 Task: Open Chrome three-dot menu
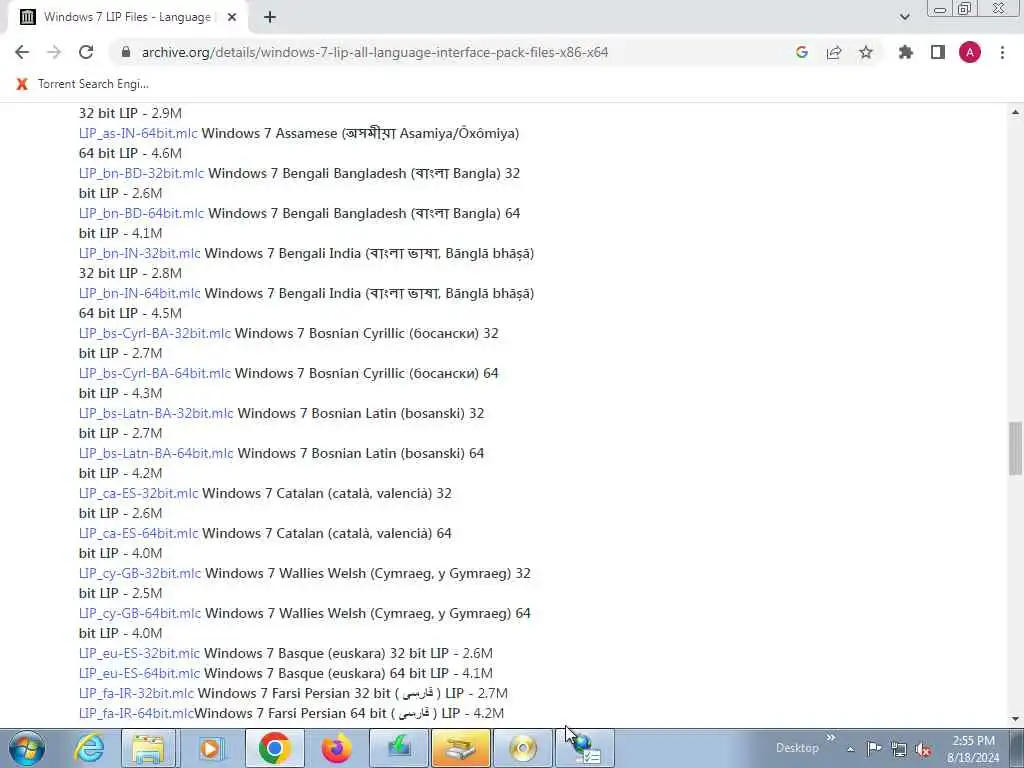click(x=1002, y=52)
